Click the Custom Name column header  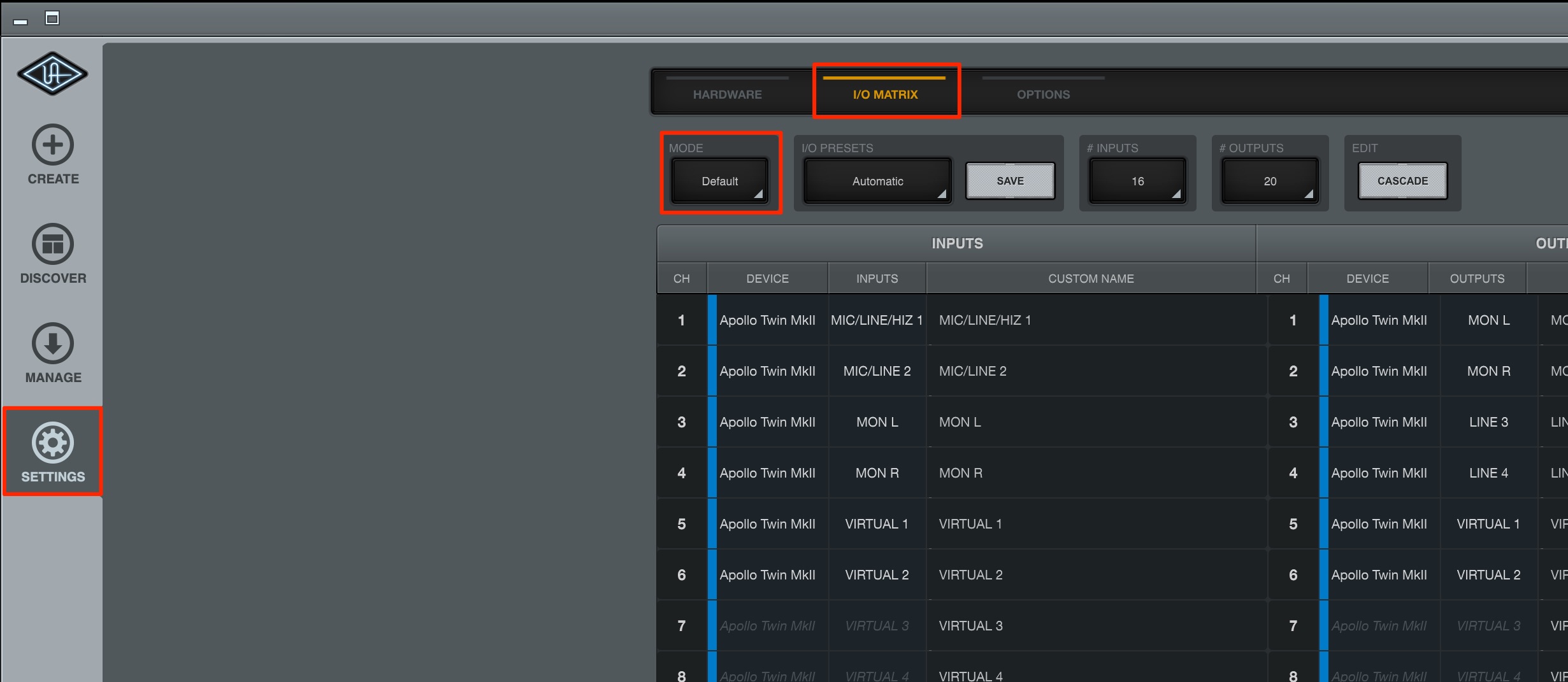coord(1091,278)
